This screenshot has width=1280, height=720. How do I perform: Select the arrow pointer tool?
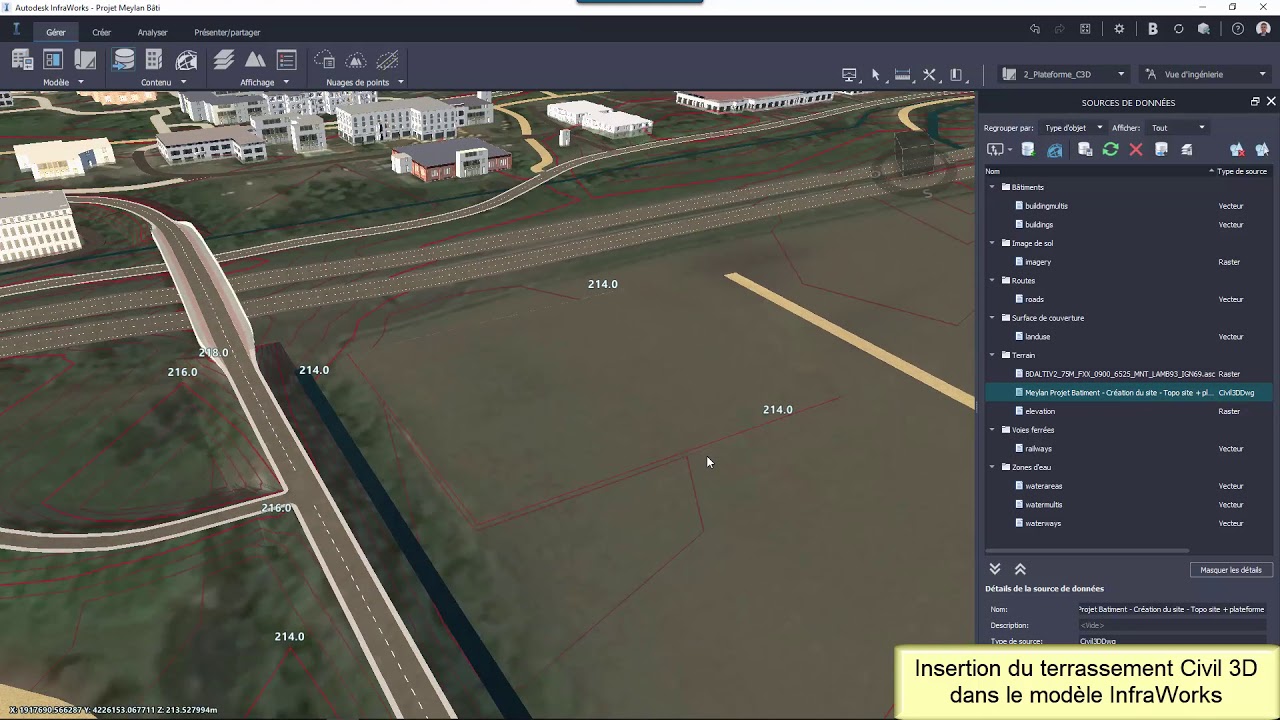(876, 74)
